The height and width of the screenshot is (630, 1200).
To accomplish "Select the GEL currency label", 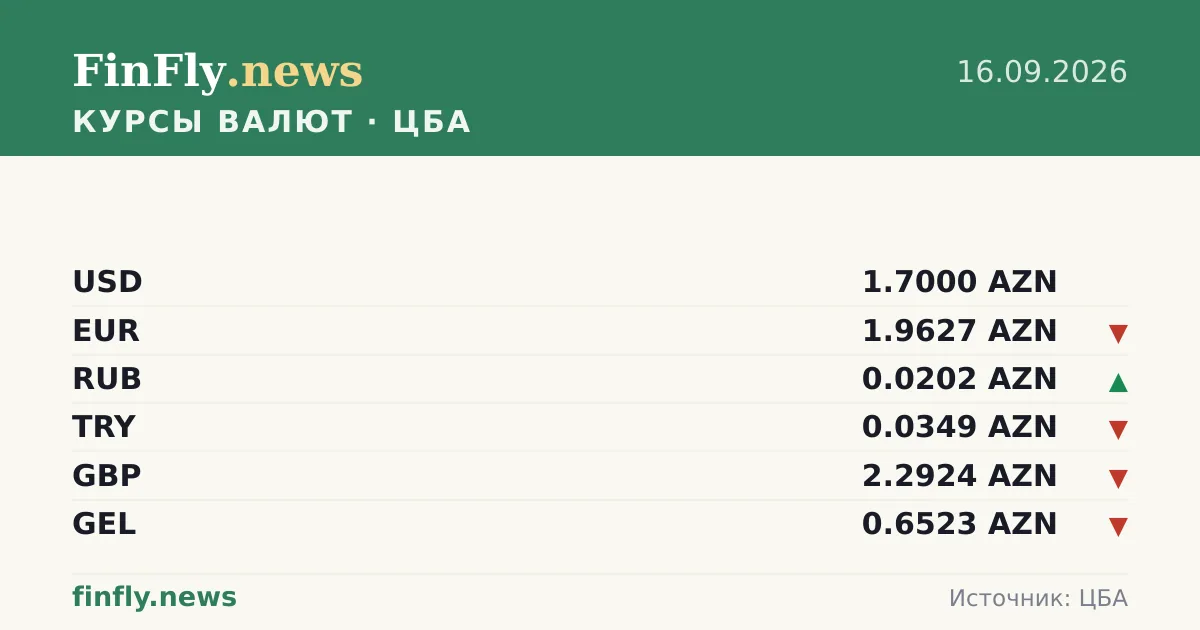I will point(104,524).
